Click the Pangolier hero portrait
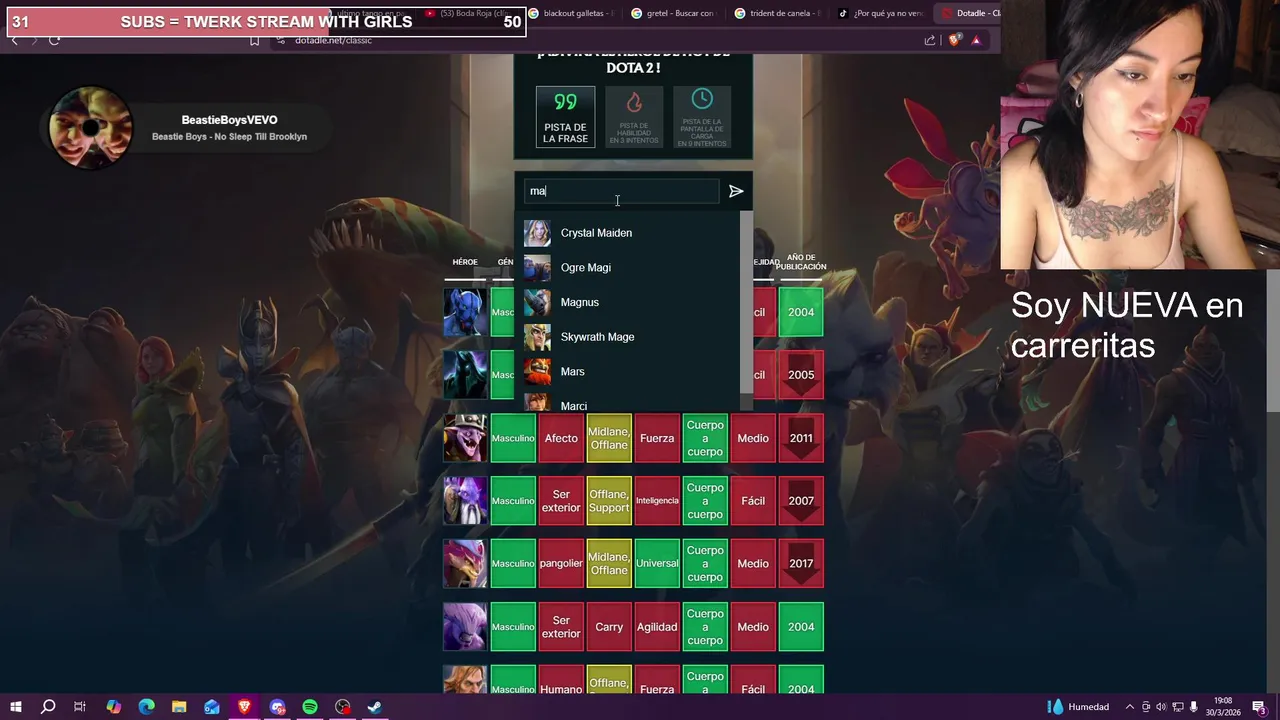 point(465,564)
